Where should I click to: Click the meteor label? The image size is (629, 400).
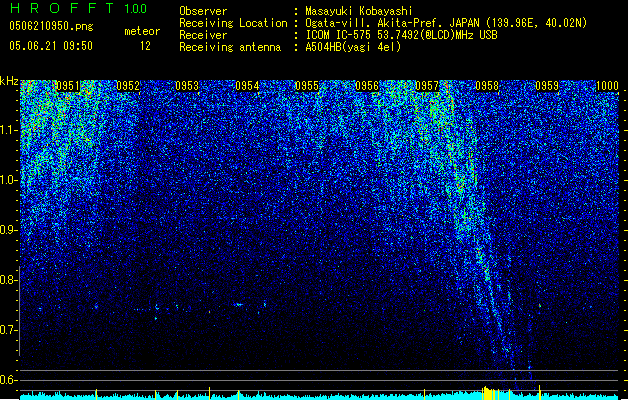(142, 31)
